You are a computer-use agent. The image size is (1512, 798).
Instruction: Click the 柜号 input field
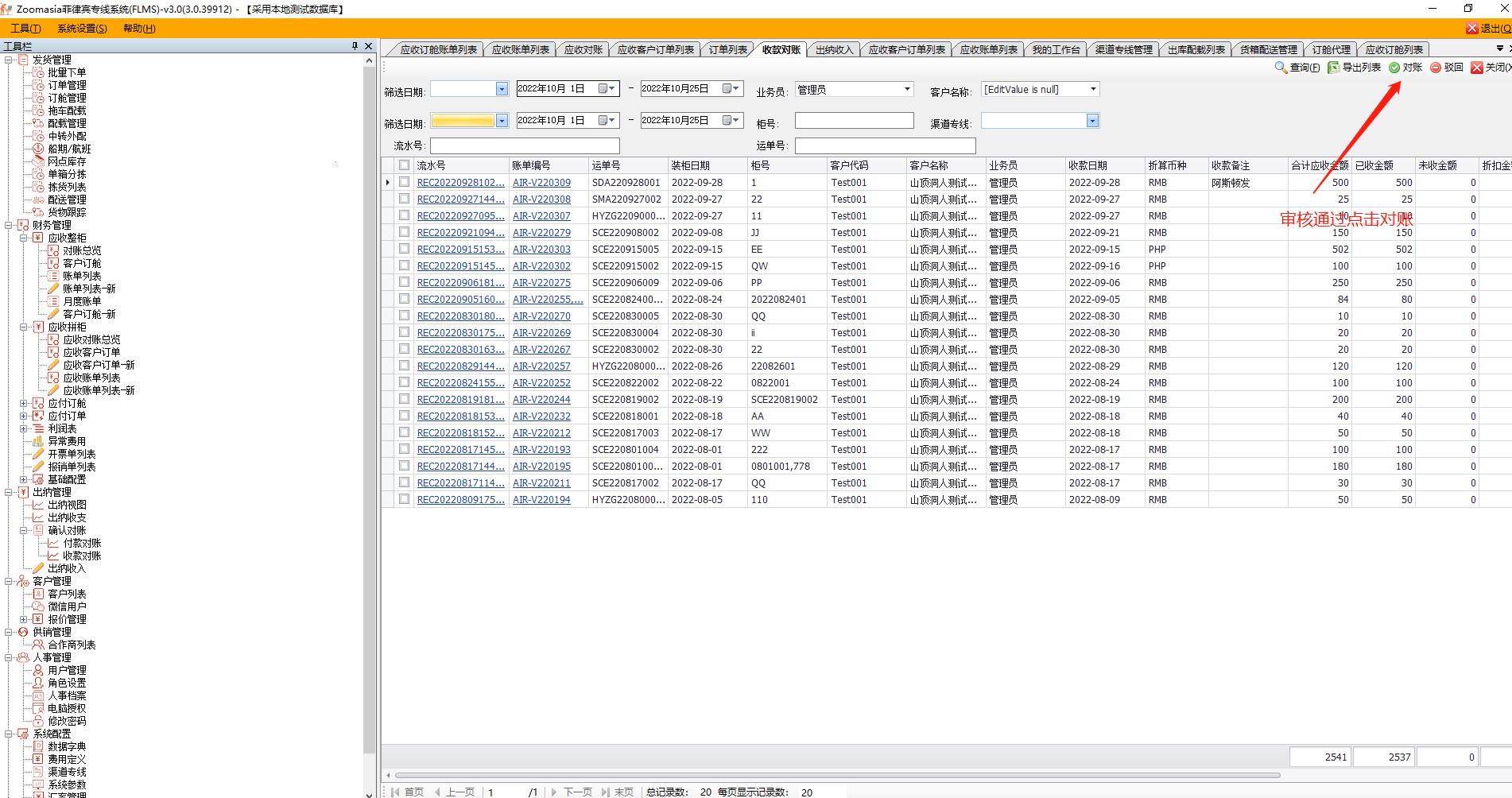coord(854,121)
